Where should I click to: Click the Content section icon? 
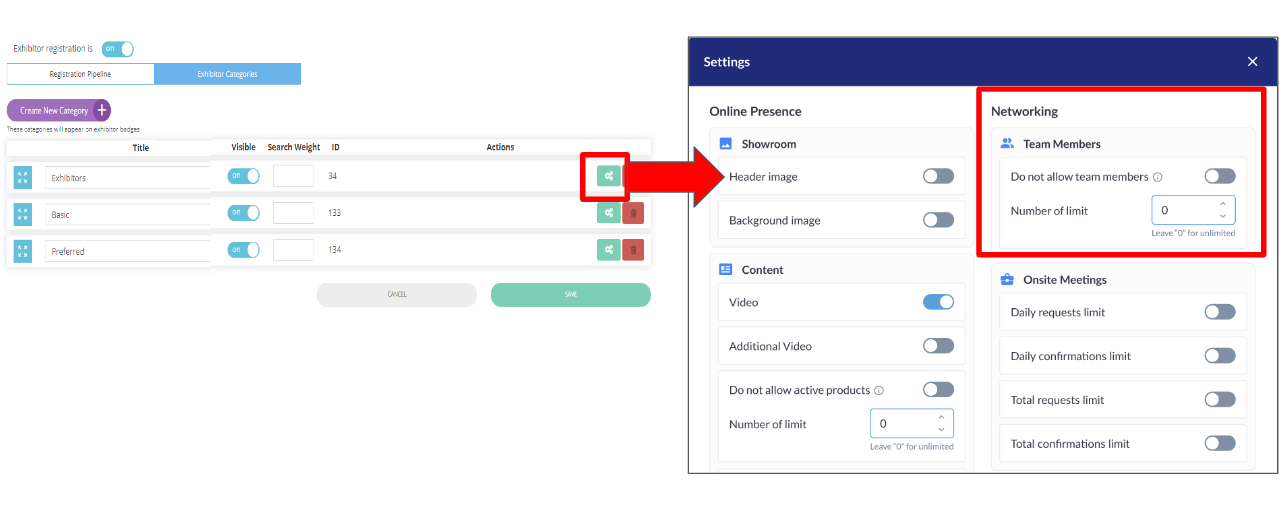pos(726,270)
